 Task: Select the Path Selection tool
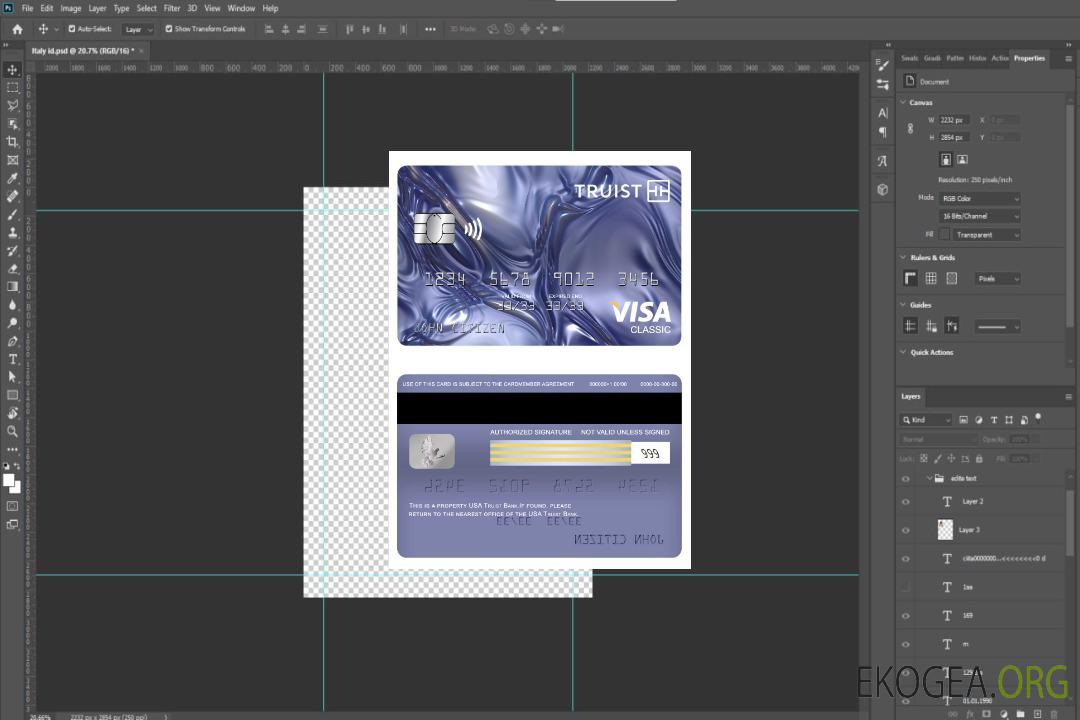click(12, 377)
